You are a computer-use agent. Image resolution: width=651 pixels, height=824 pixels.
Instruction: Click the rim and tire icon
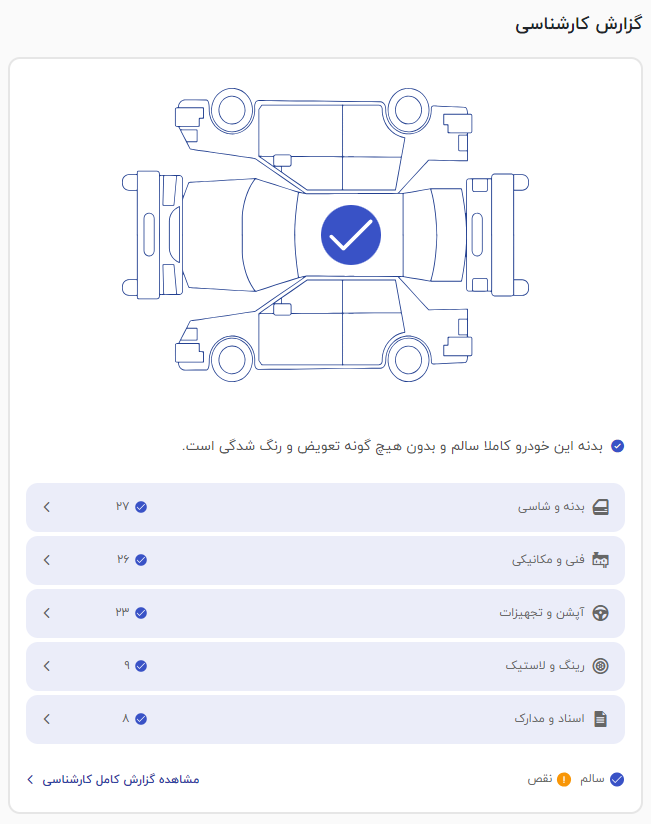600,666
